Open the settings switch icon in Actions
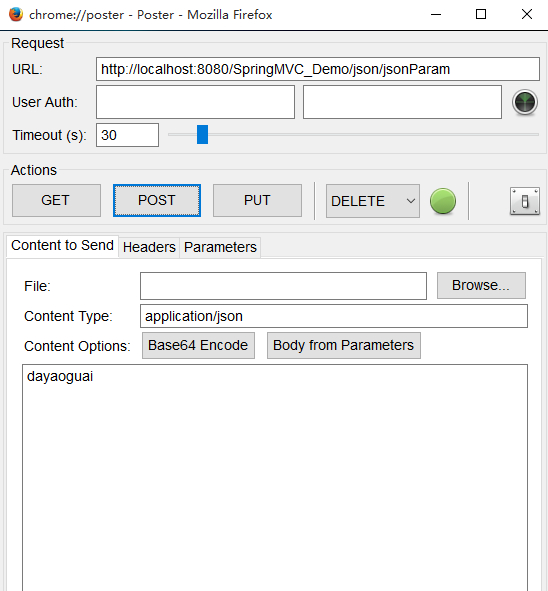The image size is (548, 591). coord(525,201)
